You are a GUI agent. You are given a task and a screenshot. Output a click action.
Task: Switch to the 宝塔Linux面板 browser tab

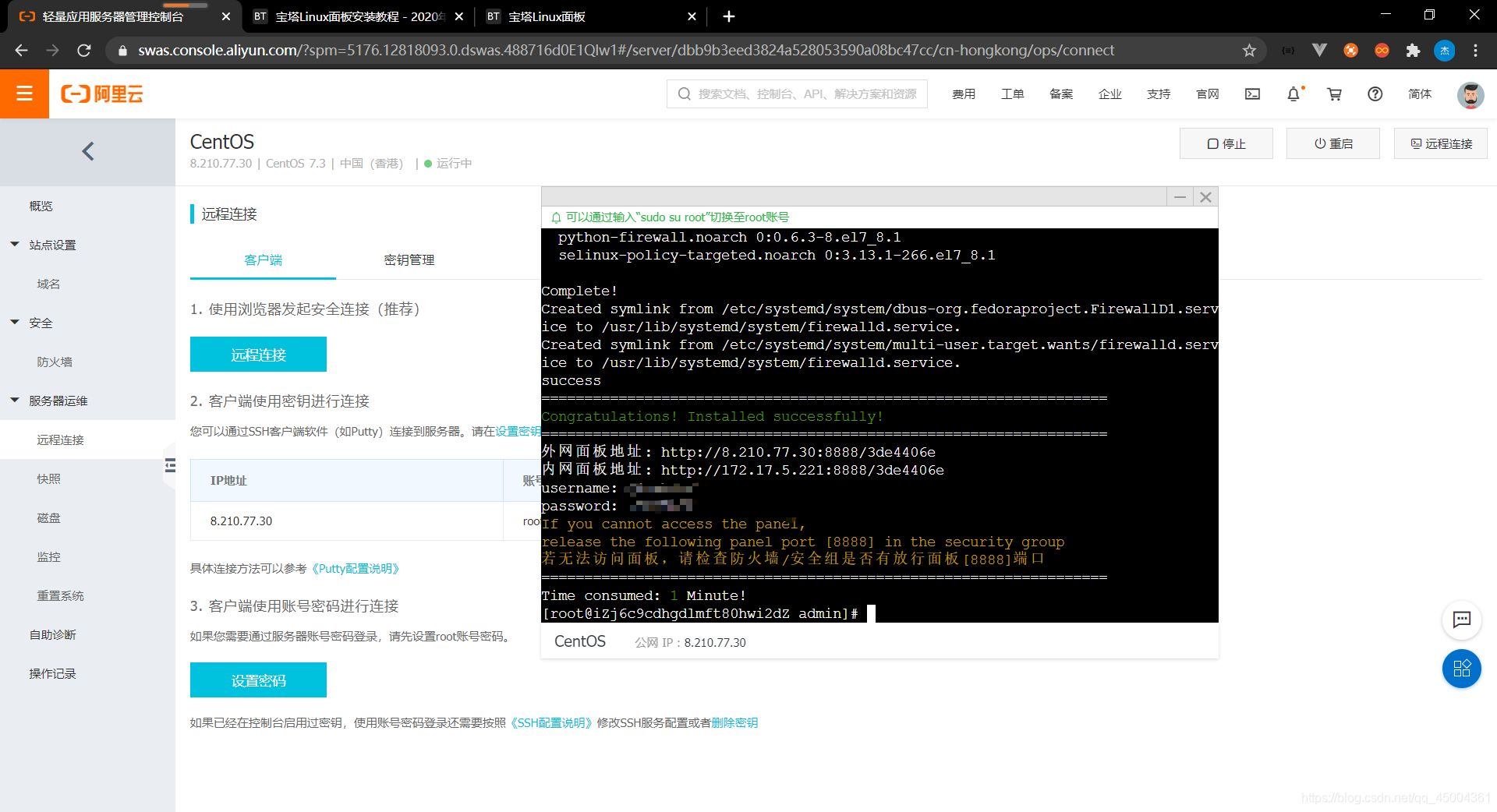[x=590, y=16]
